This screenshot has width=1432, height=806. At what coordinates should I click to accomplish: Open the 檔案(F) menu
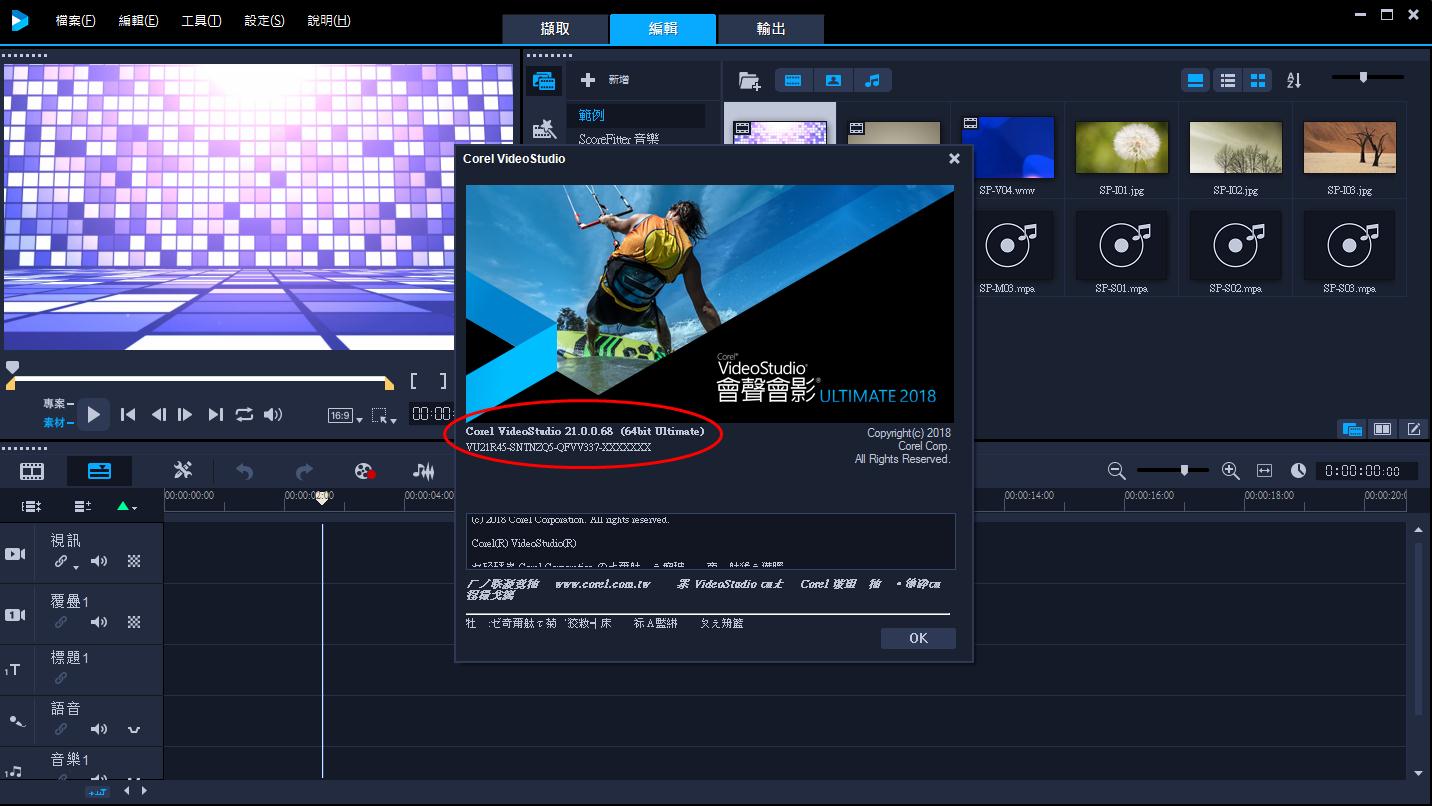click(76, 20)
